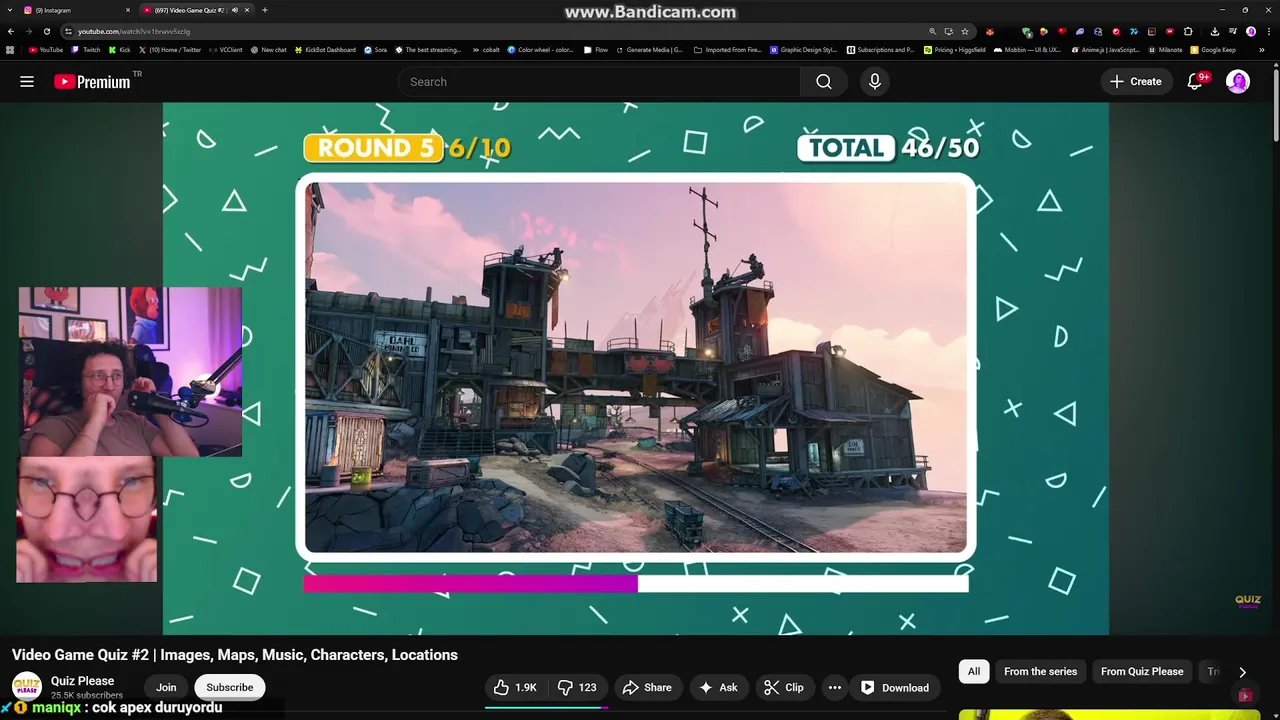
Task: Open the tab search dropdown arrow
Action: click(x=10, y=10)
